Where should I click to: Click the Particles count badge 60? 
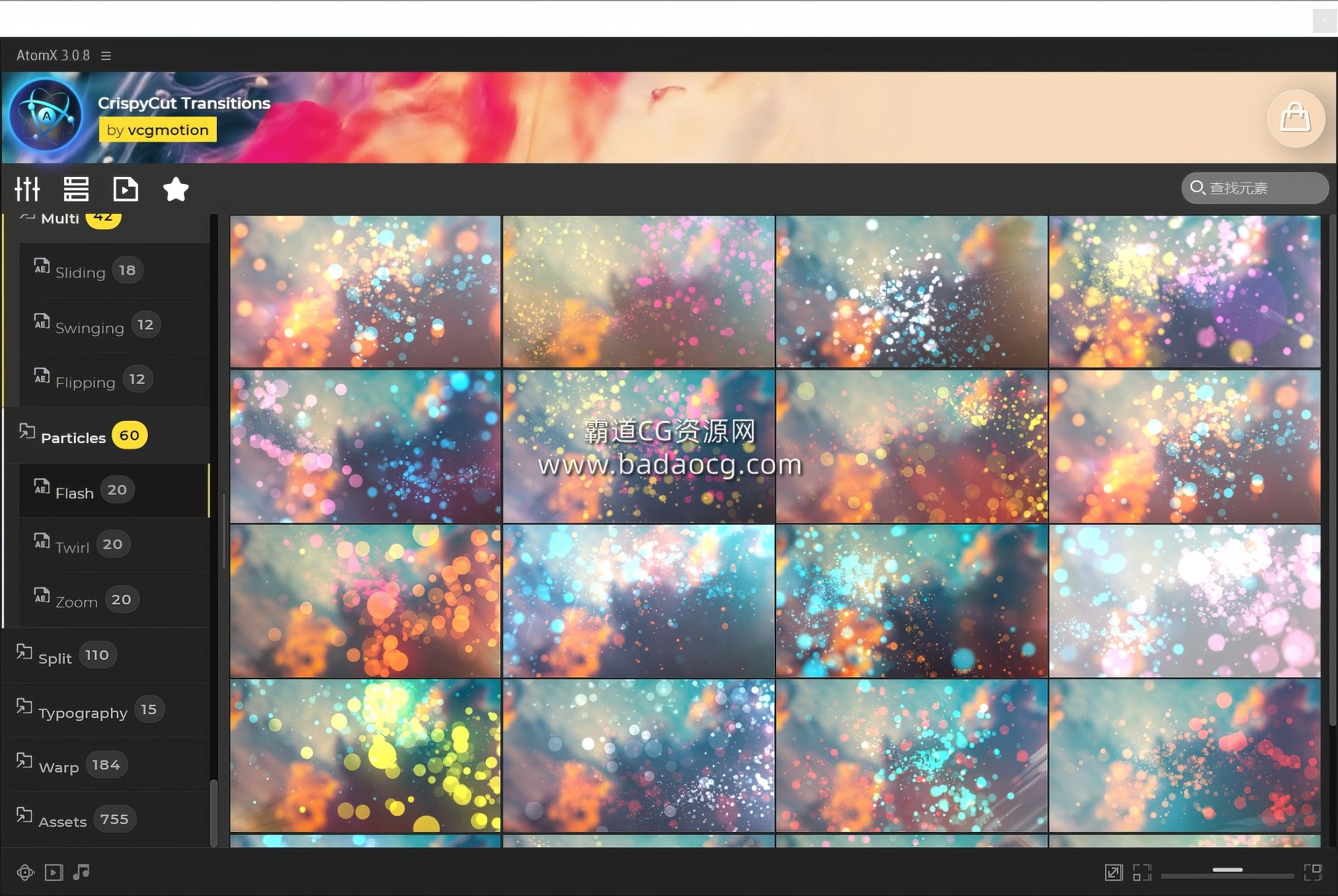(130, 435)
